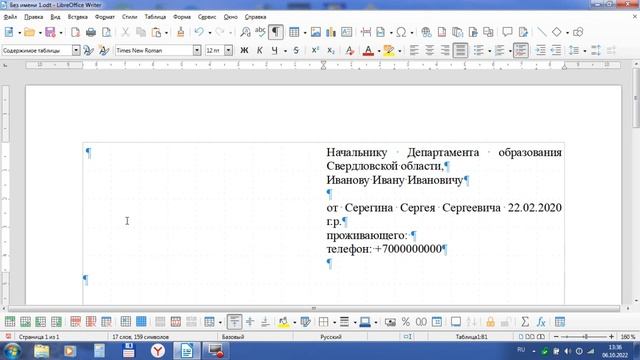640x360 pixels.
Task: Toggle superscript
Action: (315, 51)
